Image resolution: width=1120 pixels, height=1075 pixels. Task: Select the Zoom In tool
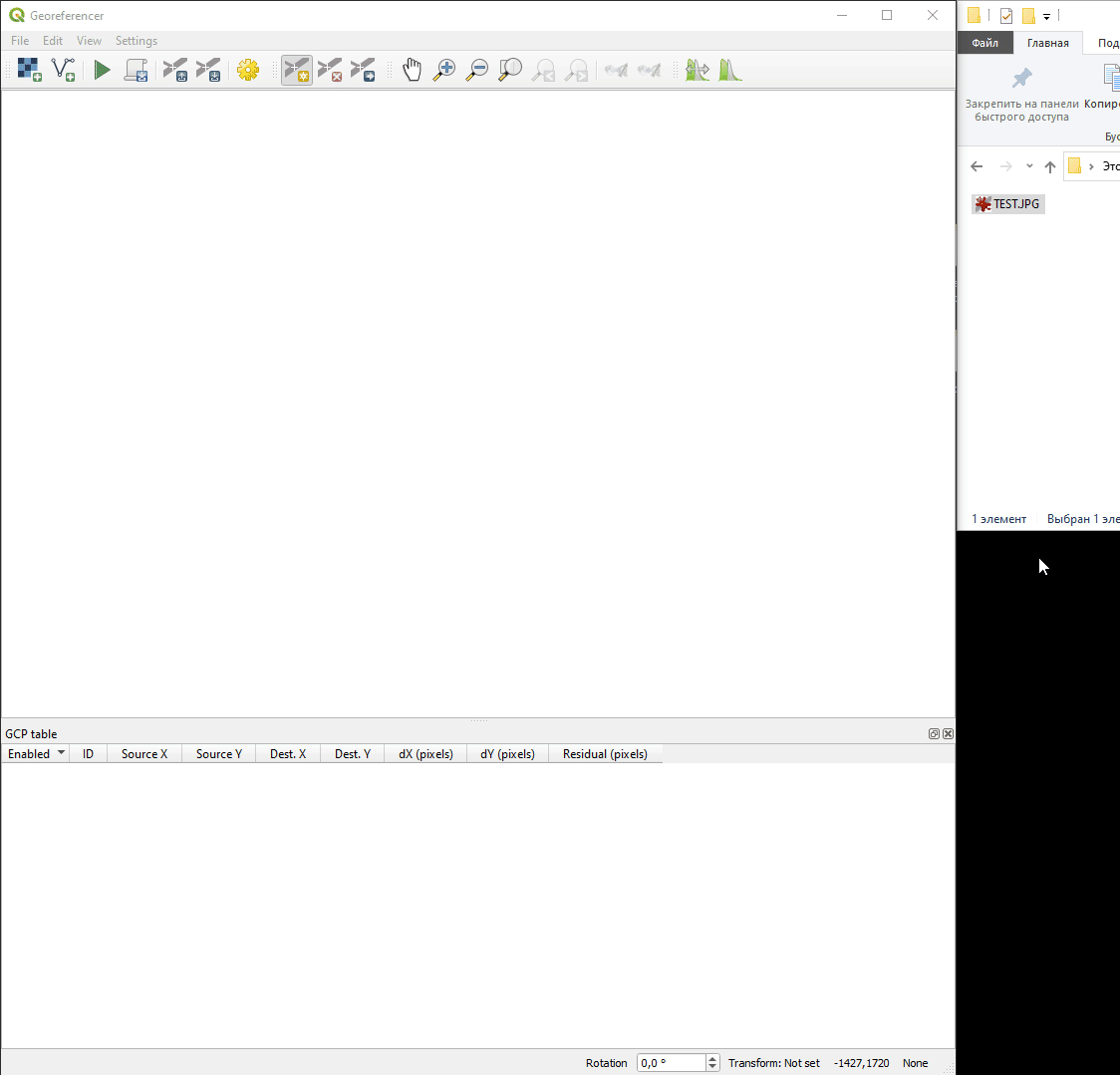[444, 70]
